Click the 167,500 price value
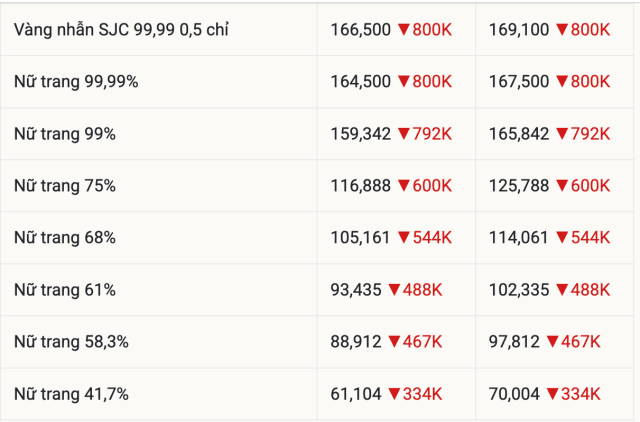The image size is (640, 422). tap(519, 82)
